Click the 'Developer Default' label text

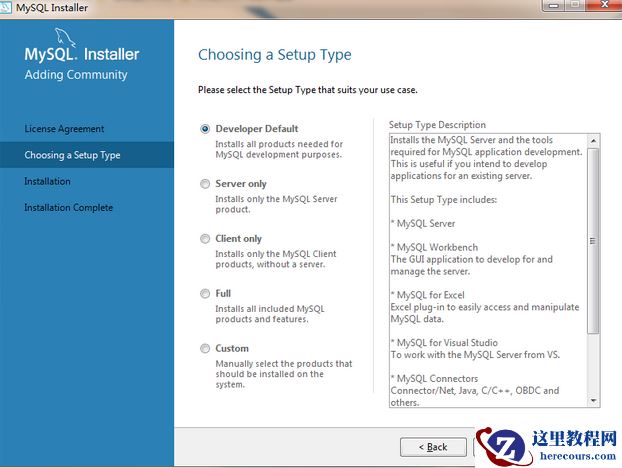tap(257, 129)
